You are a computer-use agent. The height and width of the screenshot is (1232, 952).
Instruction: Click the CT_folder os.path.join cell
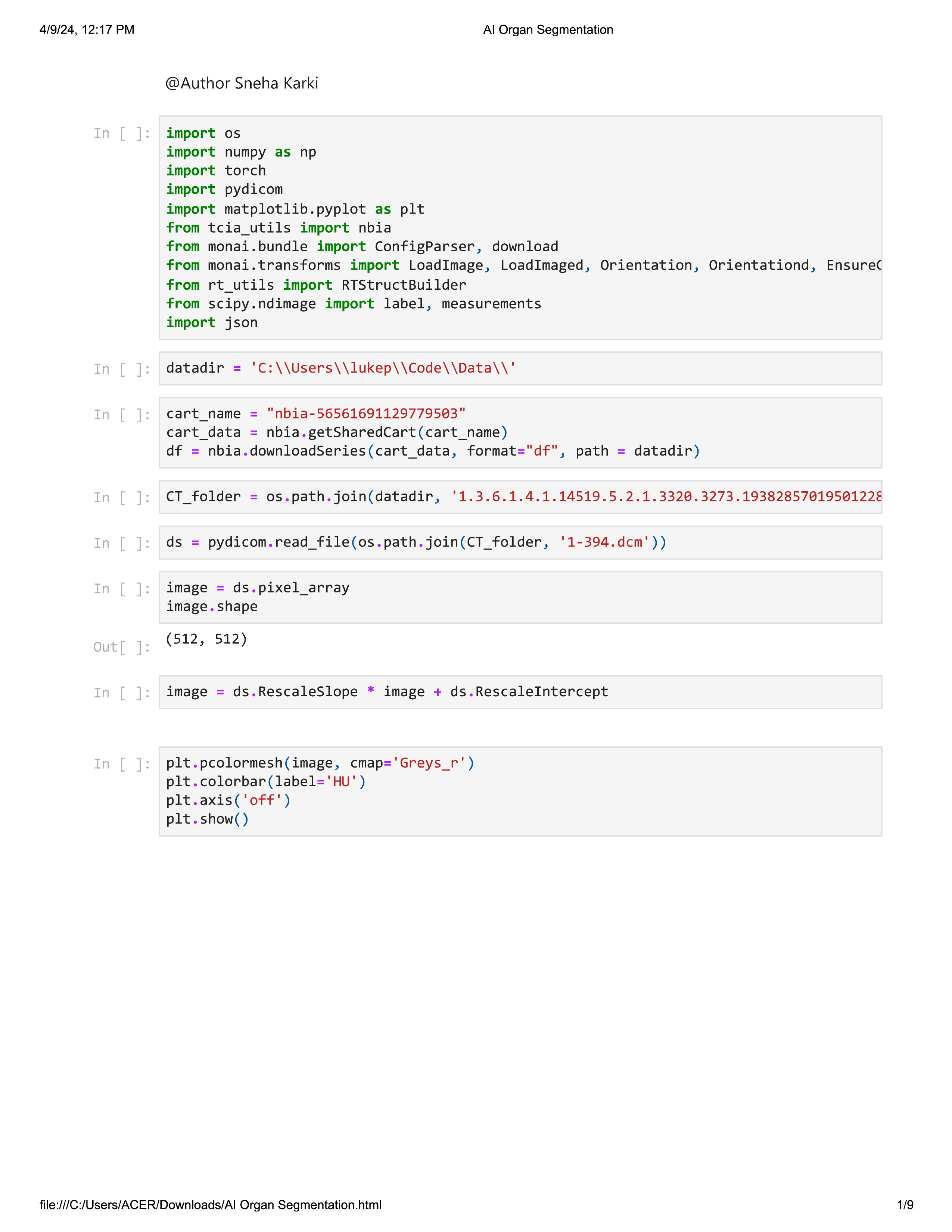tap(520, 497)
